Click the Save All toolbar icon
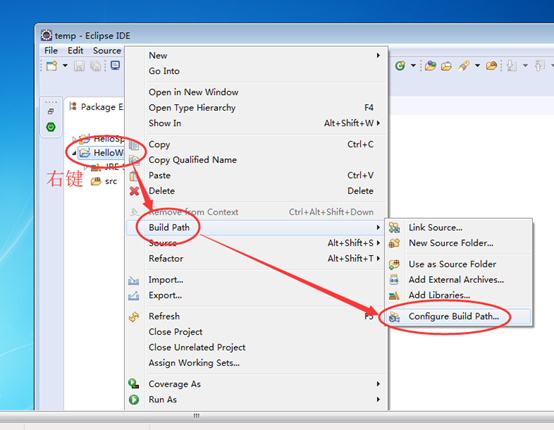554x430 pixels. coord(95,66)
